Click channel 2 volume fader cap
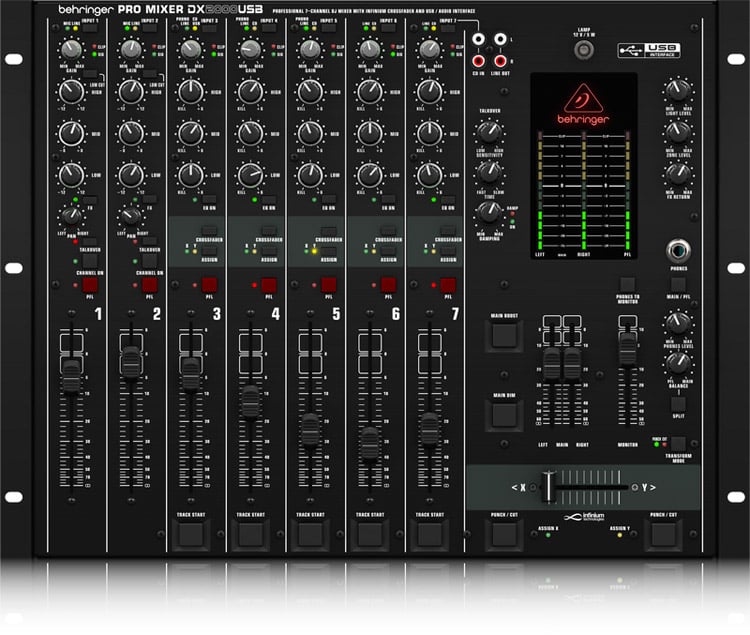This screenshot has width=750, height=635. pyautogui.click(x=131, y=362)
